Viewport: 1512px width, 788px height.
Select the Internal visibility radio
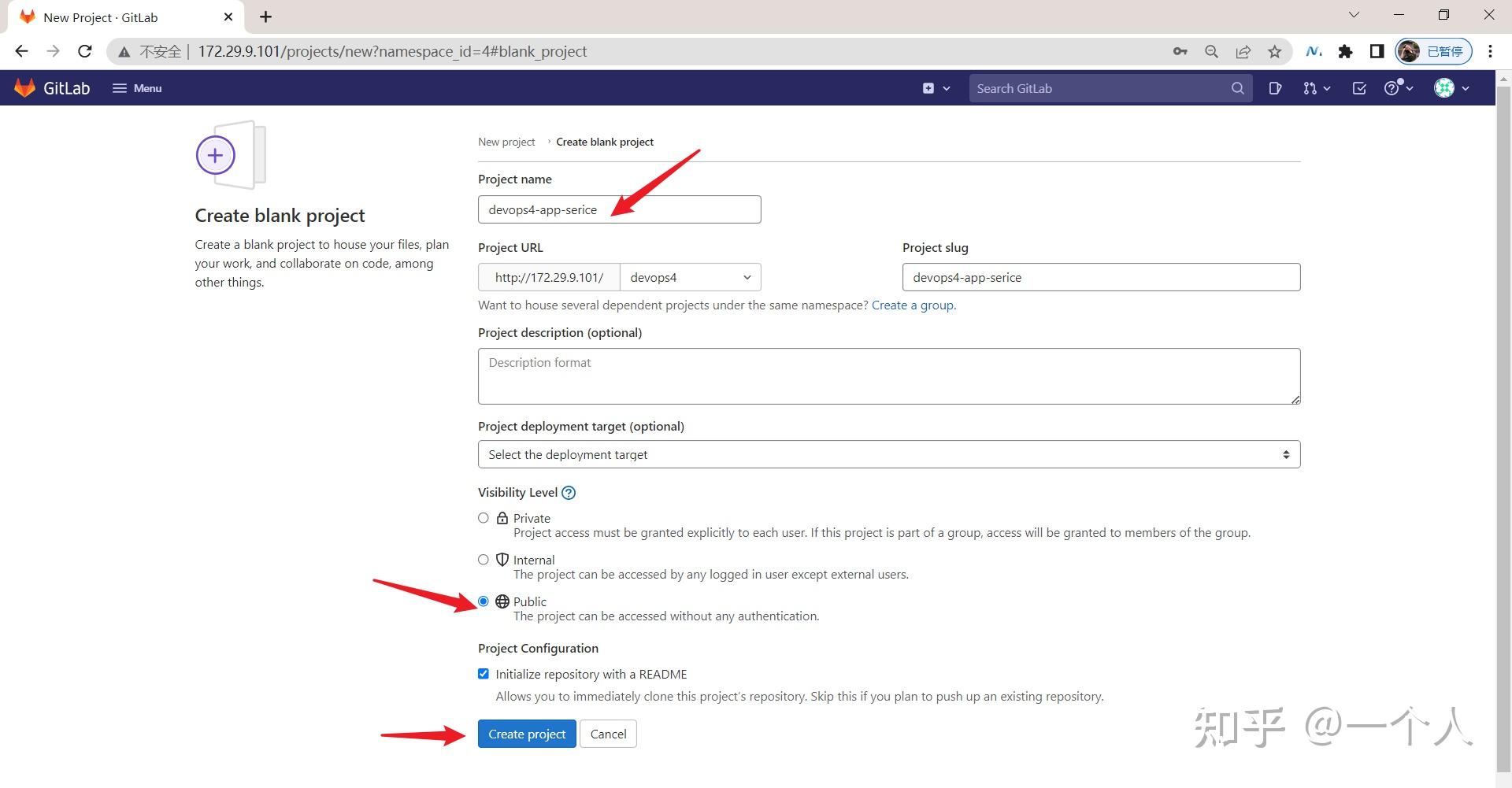pos(484,560)
